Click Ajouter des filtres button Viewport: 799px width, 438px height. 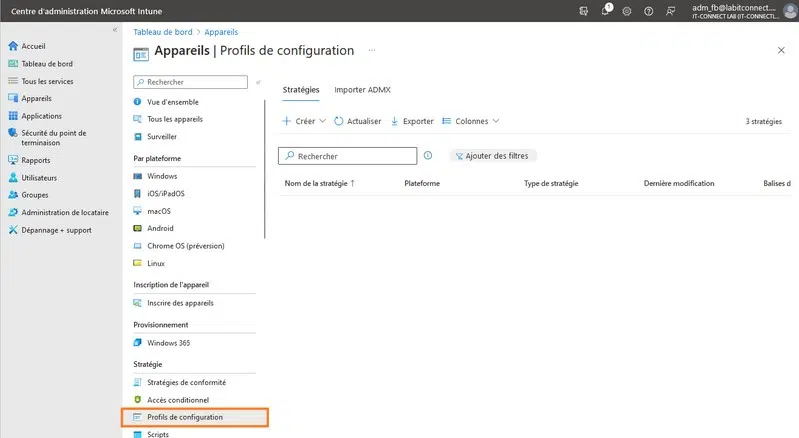492,156
